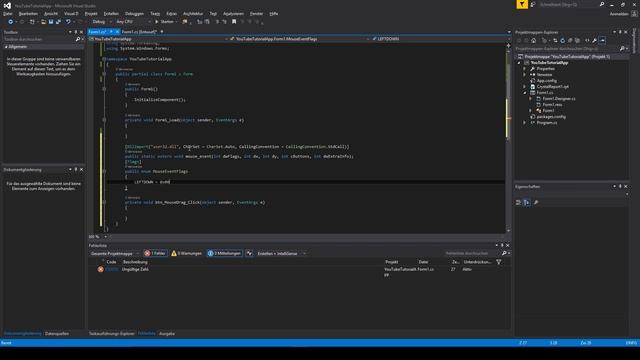Click the editor vertical scrollbar
The height and width of the screenshot is (360, 640).
(x=509, y=138)
